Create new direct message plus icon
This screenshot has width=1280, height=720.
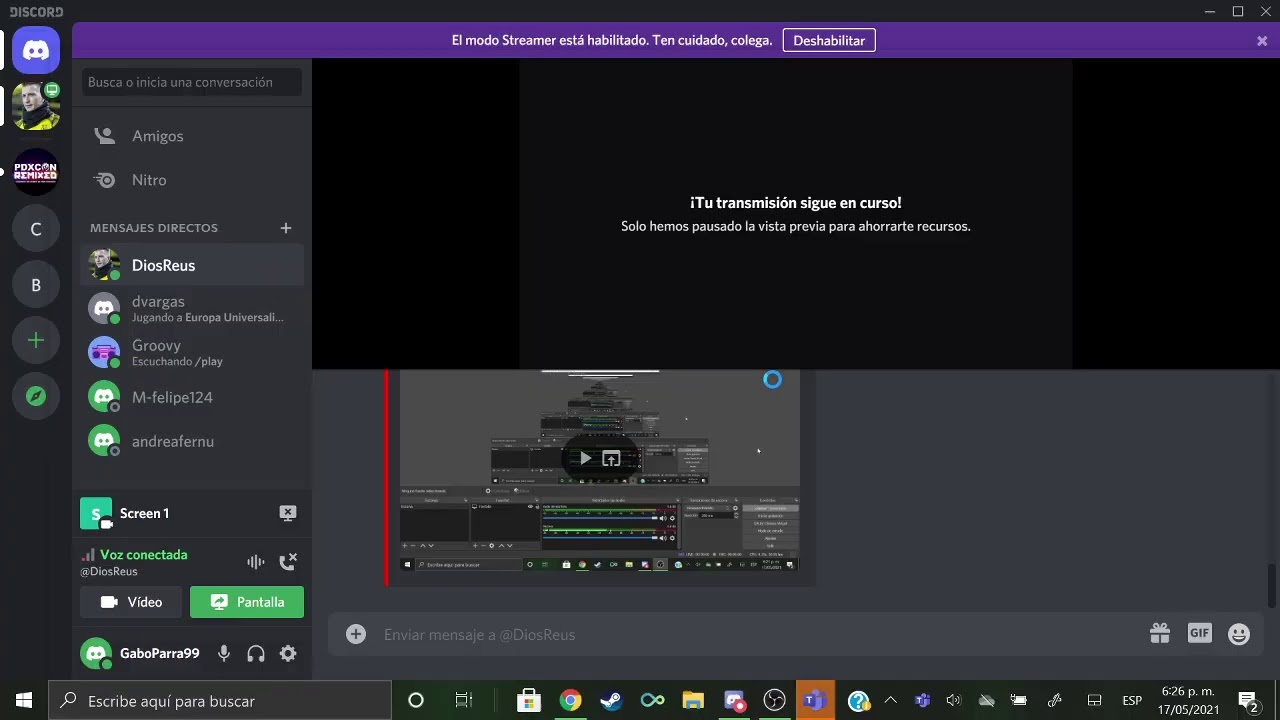(x=286, y=228)
